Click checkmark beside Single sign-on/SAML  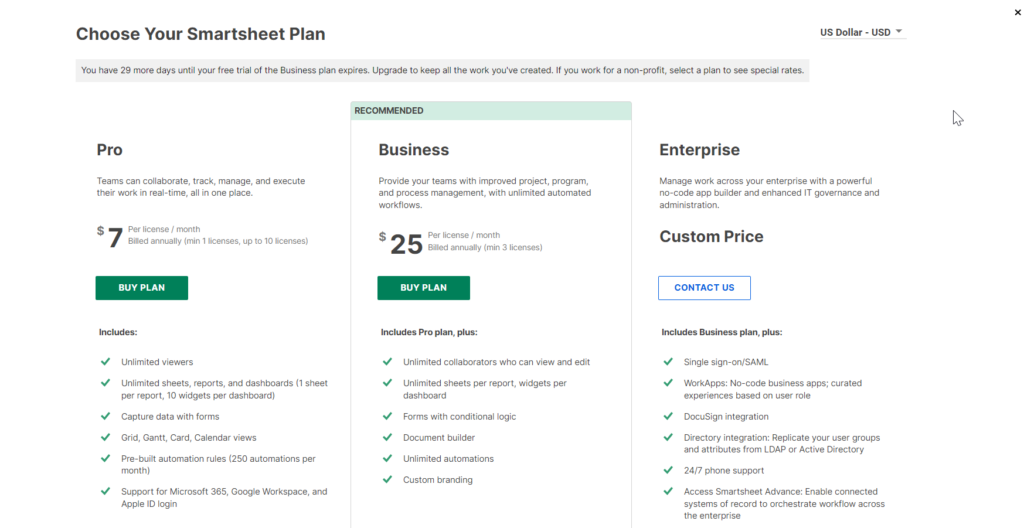668,361
